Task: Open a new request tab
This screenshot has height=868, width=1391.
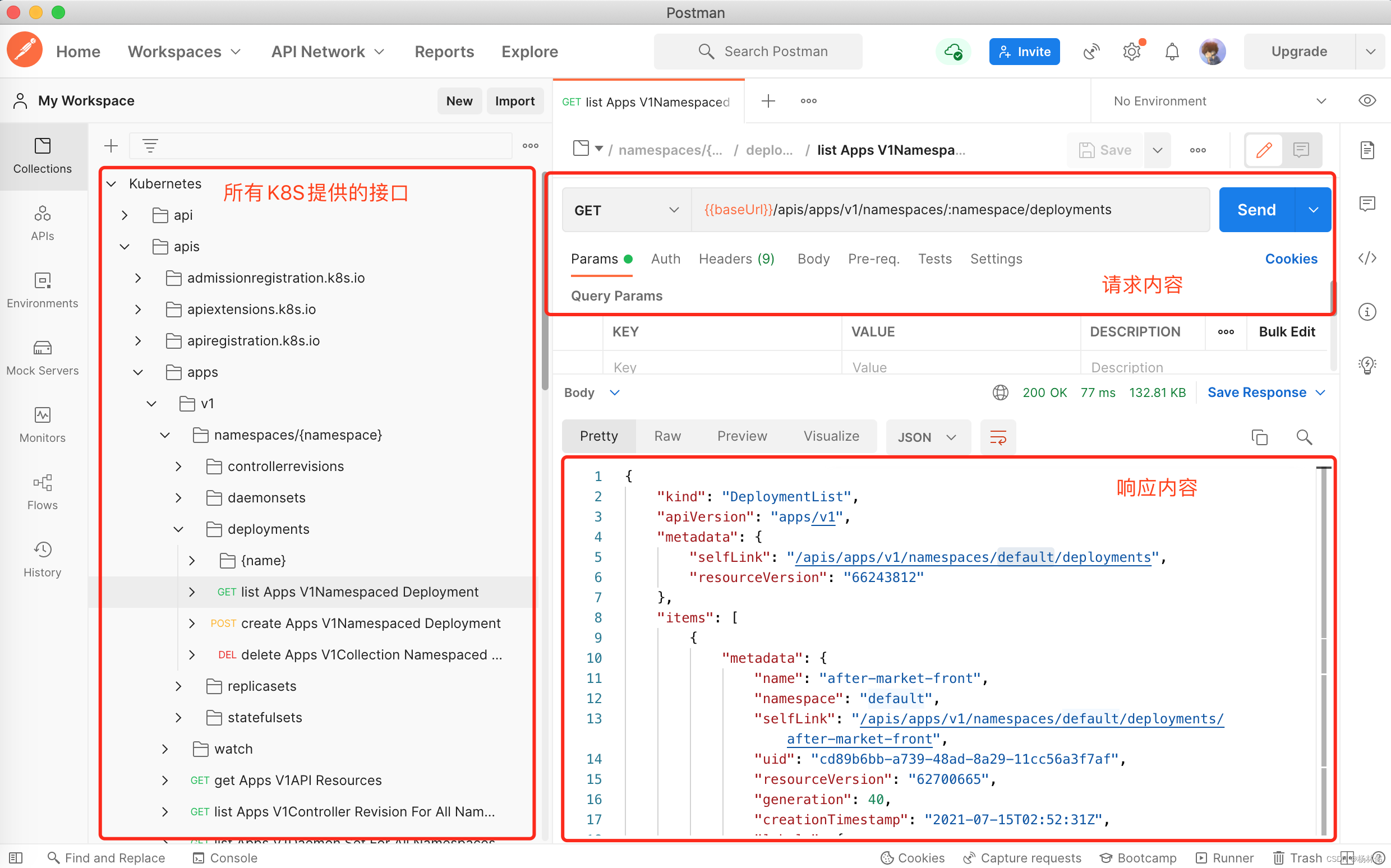Action: [x=768, y=101]
